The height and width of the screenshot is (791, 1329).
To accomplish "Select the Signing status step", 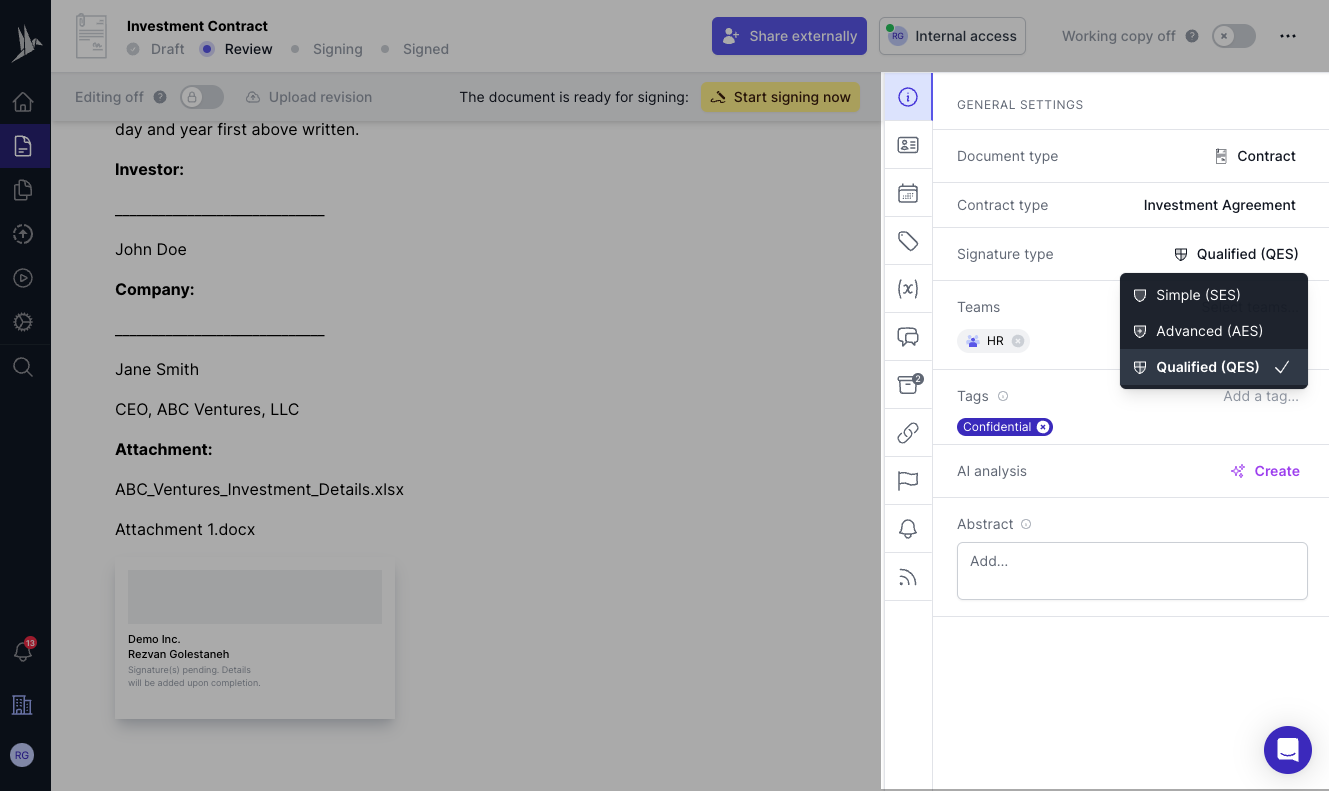I will [x=326, y=49].
